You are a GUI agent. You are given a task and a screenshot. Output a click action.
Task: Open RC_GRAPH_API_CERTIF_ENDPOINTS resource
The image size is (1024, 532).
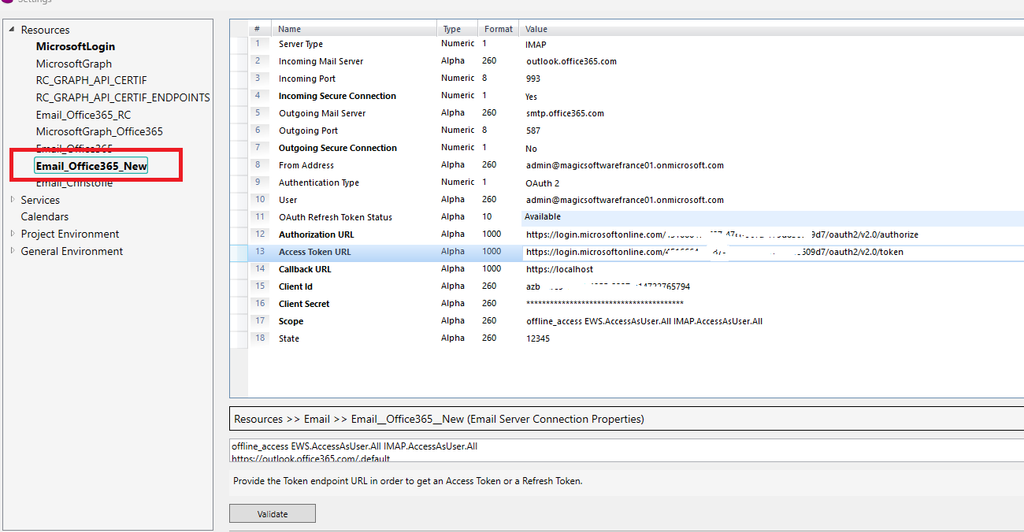click(x=123, y=97)
